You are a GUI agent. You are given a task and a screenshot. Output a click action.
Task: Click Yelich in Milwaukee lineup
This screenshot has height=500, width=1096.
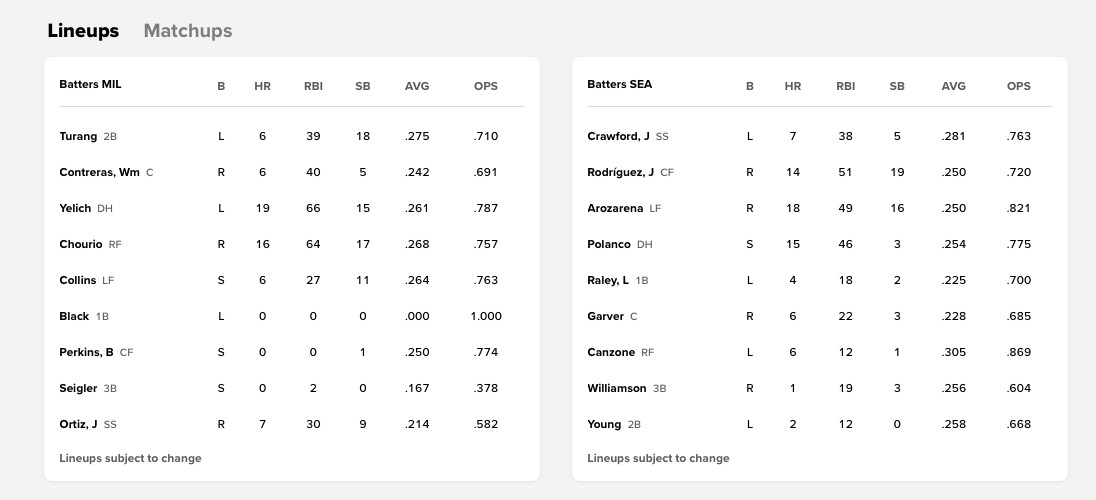tap(75, 208)
